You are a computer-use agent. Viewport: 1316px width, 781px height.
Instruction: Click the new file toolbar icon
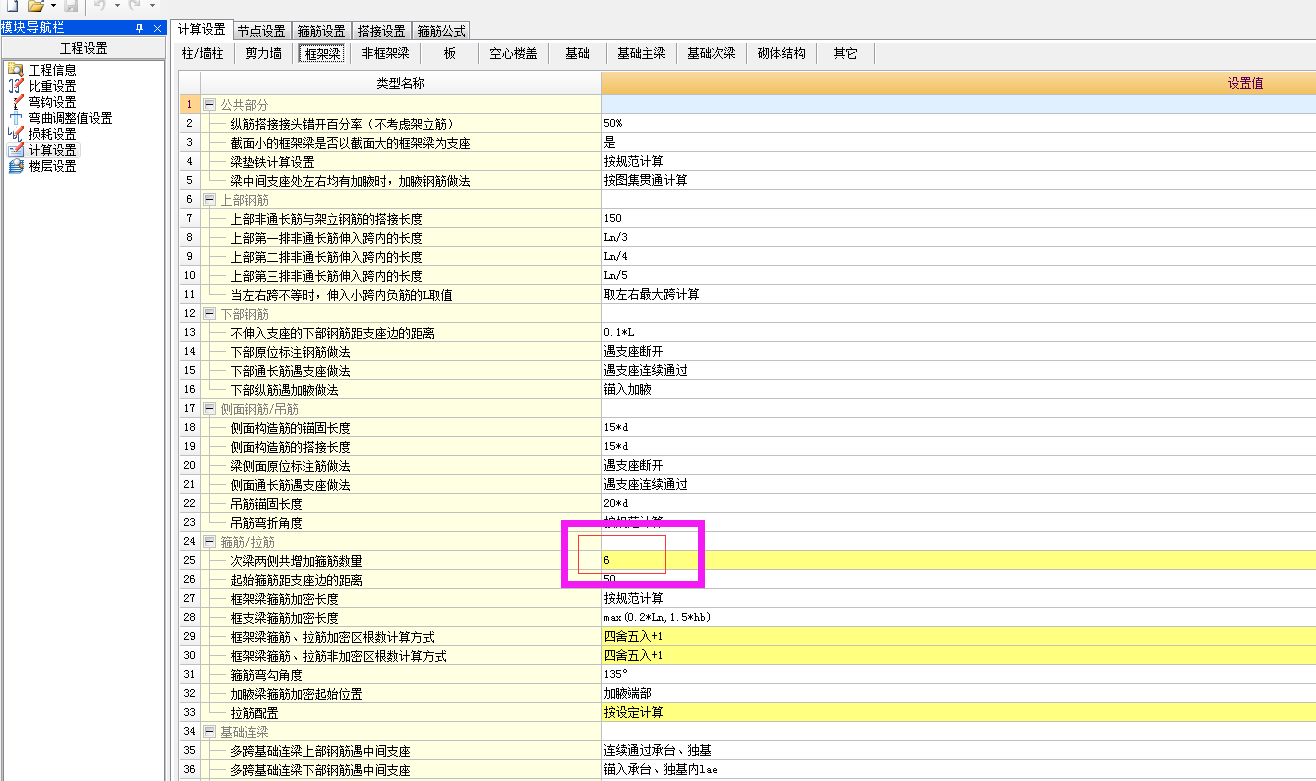[x=13, y=6]
